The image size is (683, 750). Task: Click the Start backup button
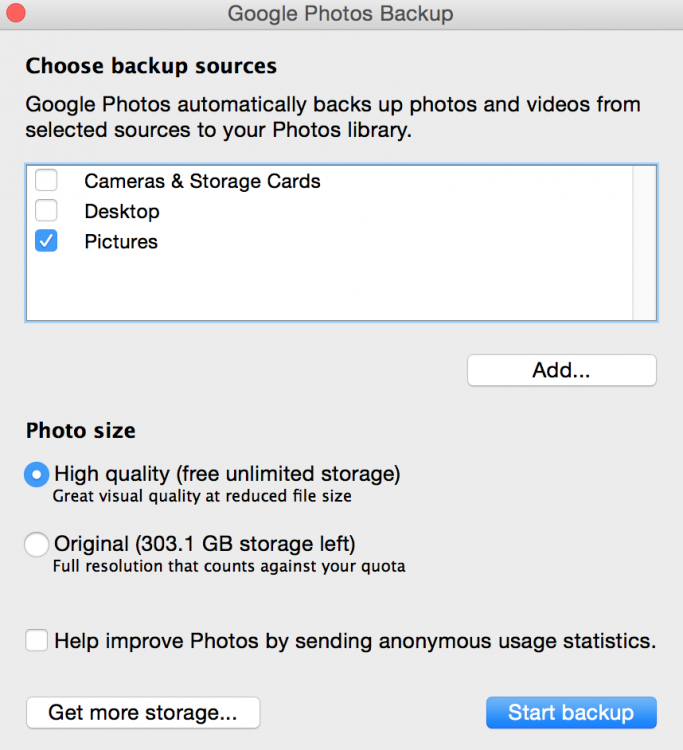coord(571,713)
